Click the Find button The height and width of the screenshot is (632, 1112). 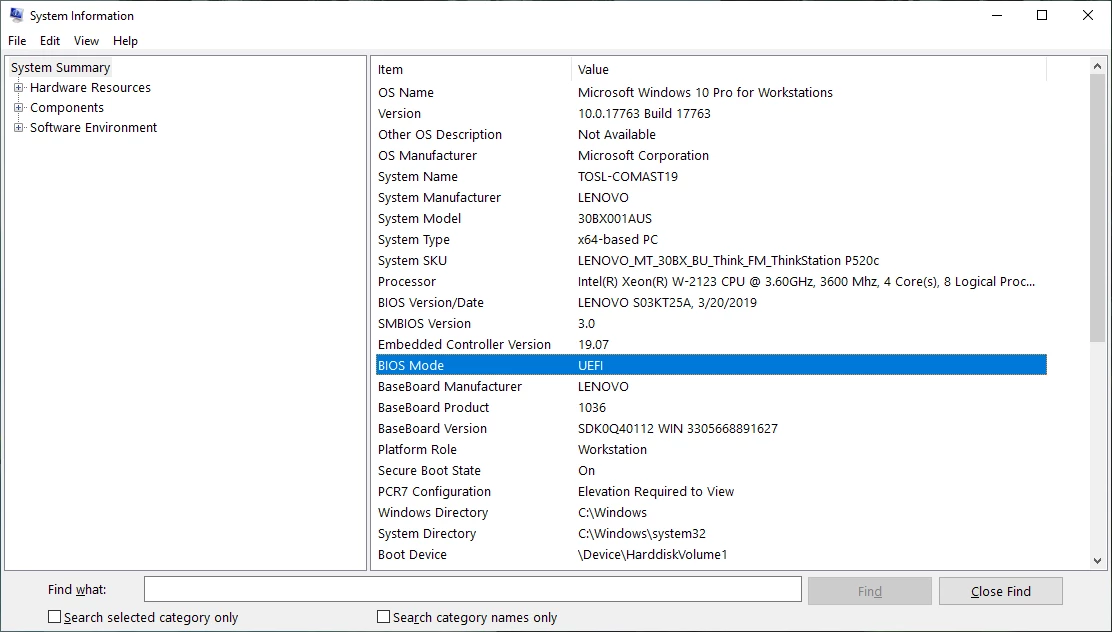pos(869,591)
